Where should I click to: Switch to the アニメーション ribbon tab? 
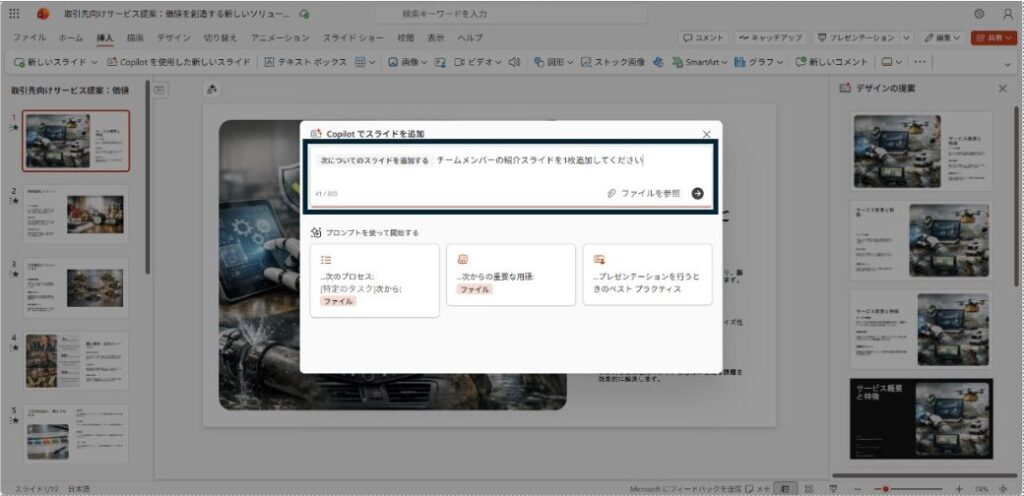[280, 37]
